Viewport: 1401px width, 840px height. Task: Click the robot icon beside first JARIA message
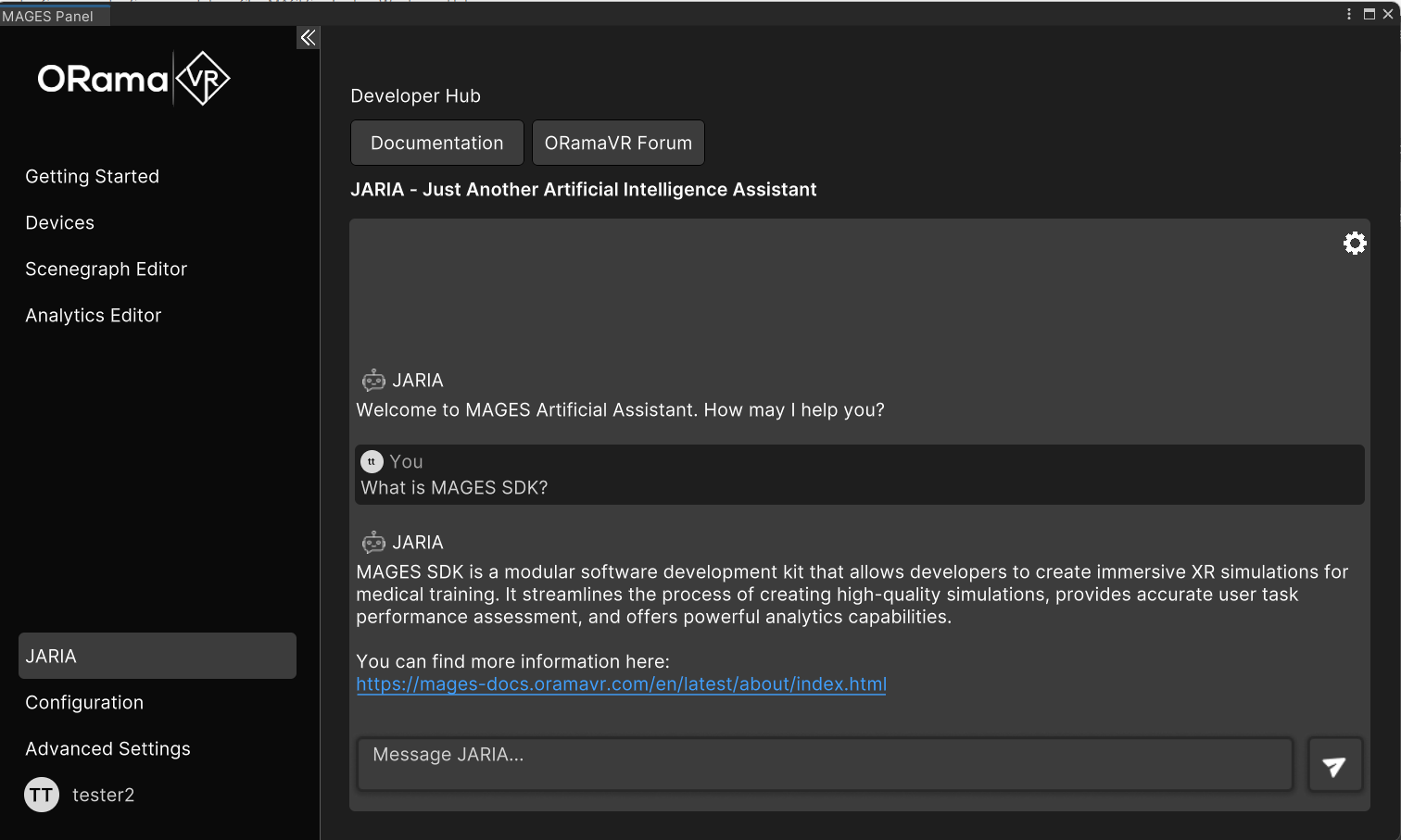coord(373,381)
